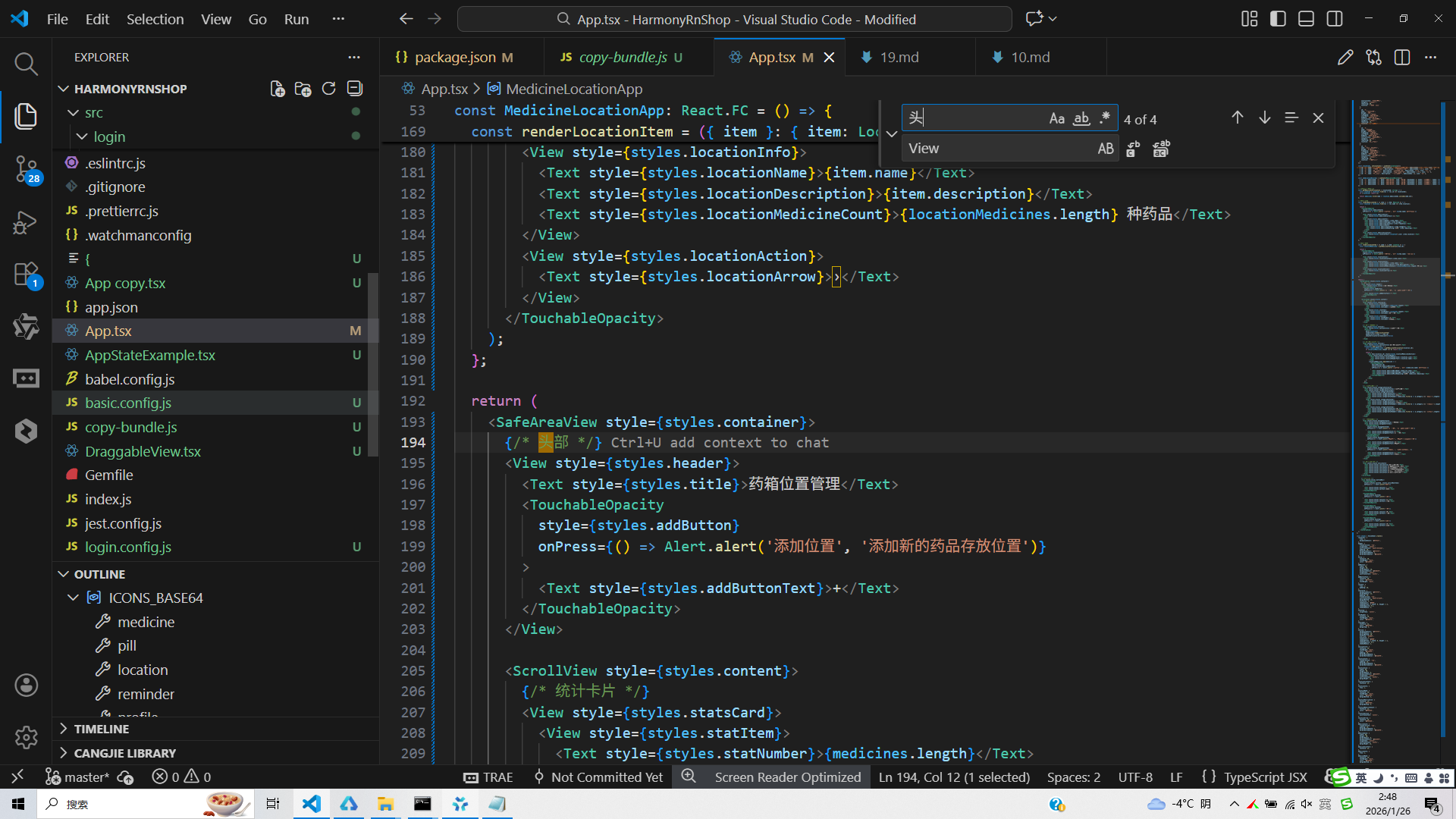Go back using the navigation arrow
This screenshot has width=1456, height=819.
click(406, 19)
